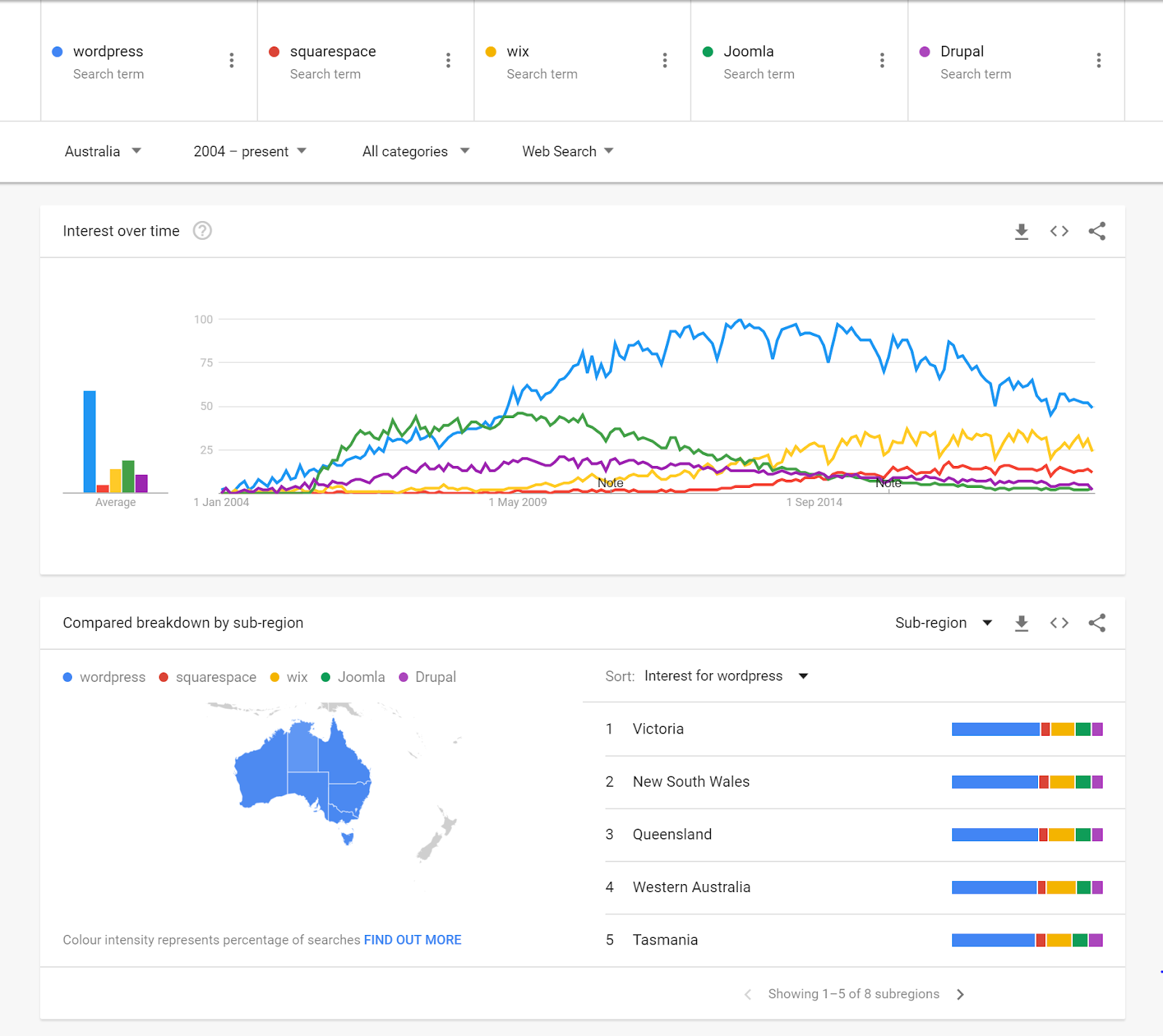Click the Showing 1–5 of 8 subregions text
This screenshot has width=1163, height=1036.
click(854, 995)
